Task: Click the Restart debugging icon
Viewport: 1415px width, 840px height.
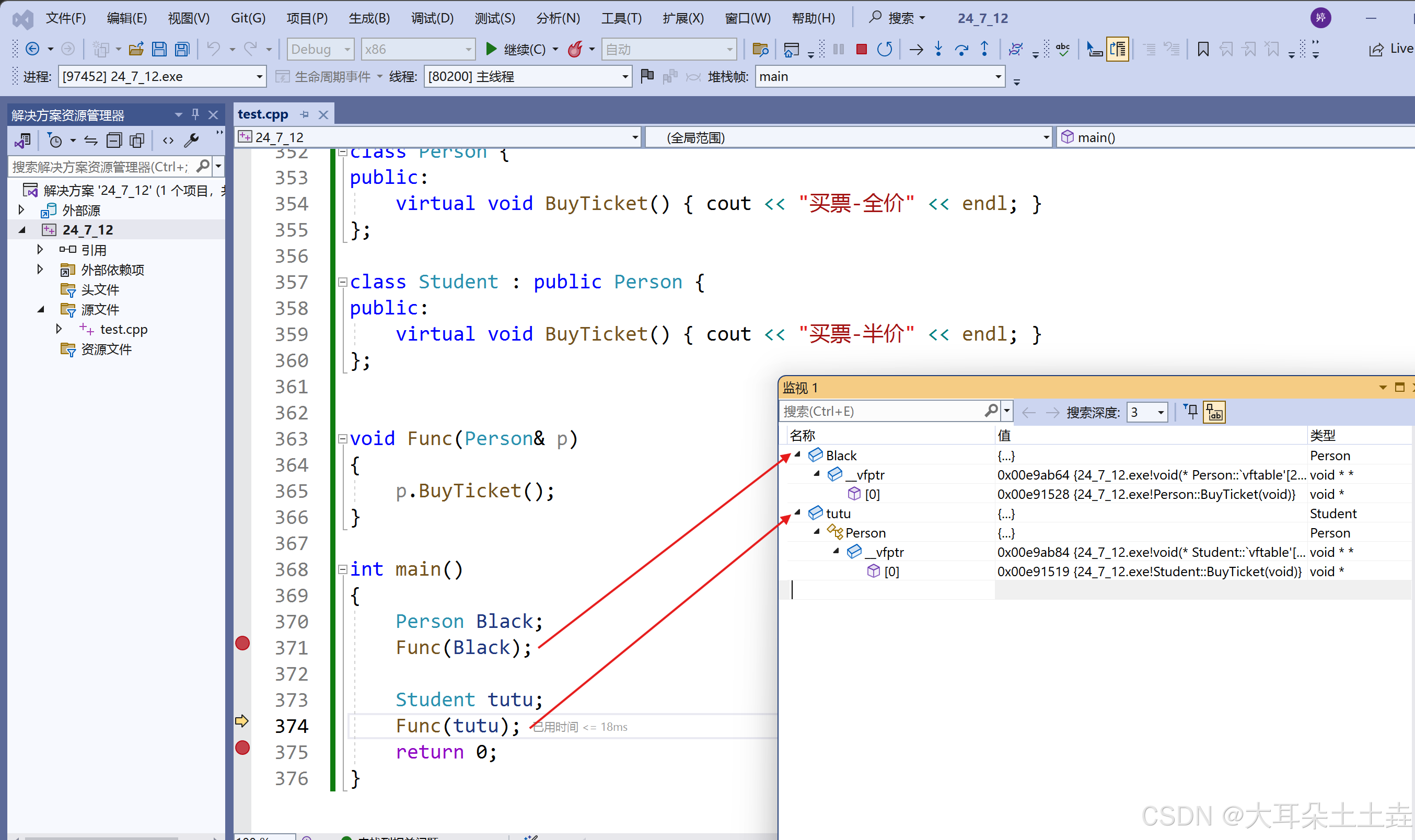Action: 884,50
